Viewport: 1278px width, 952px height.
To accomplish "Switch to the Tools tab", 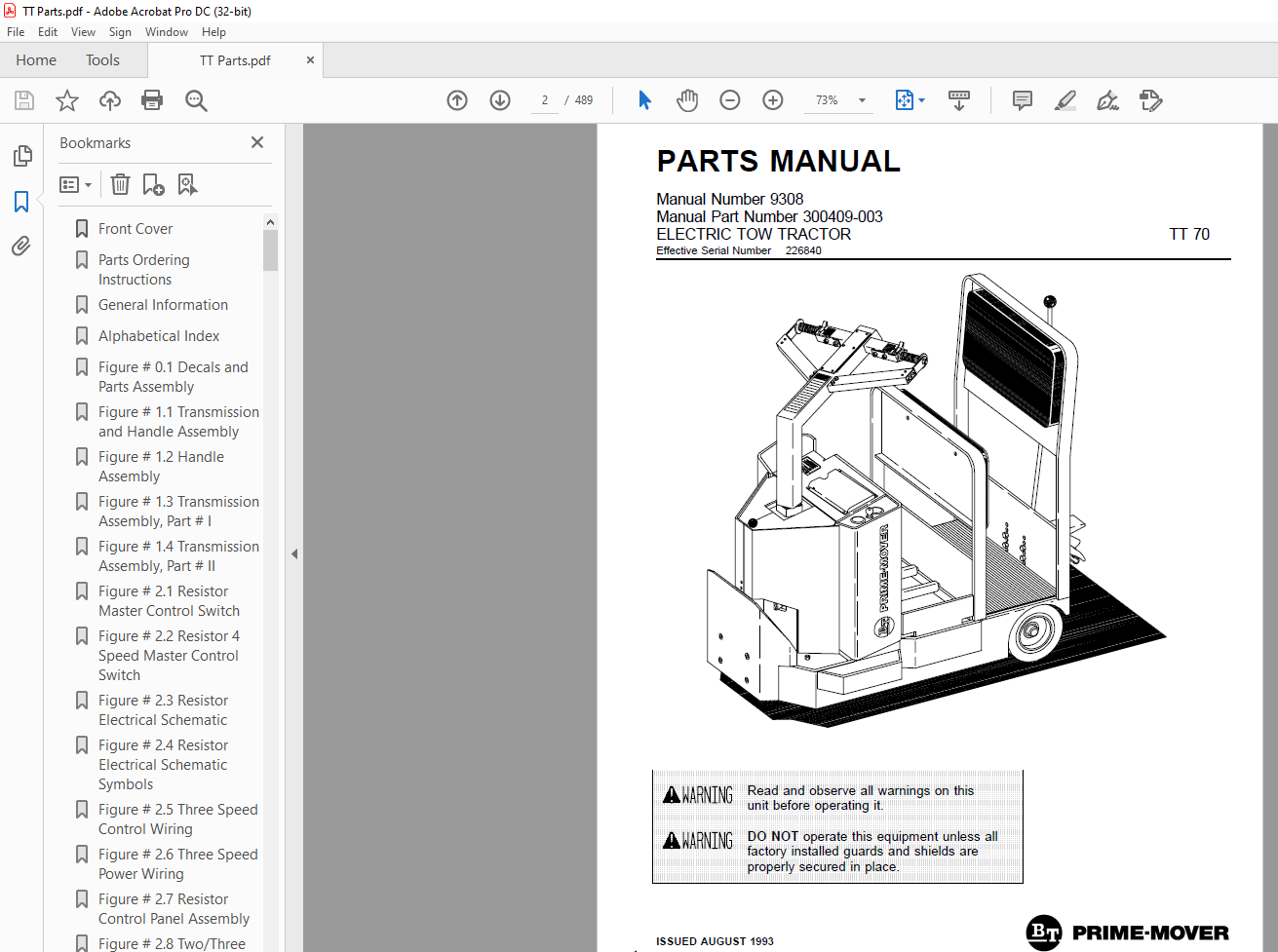I will tap(102, 60).
